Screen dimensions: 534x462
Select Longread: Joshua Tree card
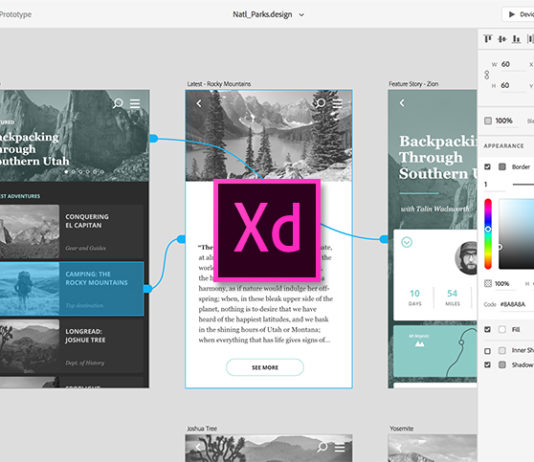[72, 346]
